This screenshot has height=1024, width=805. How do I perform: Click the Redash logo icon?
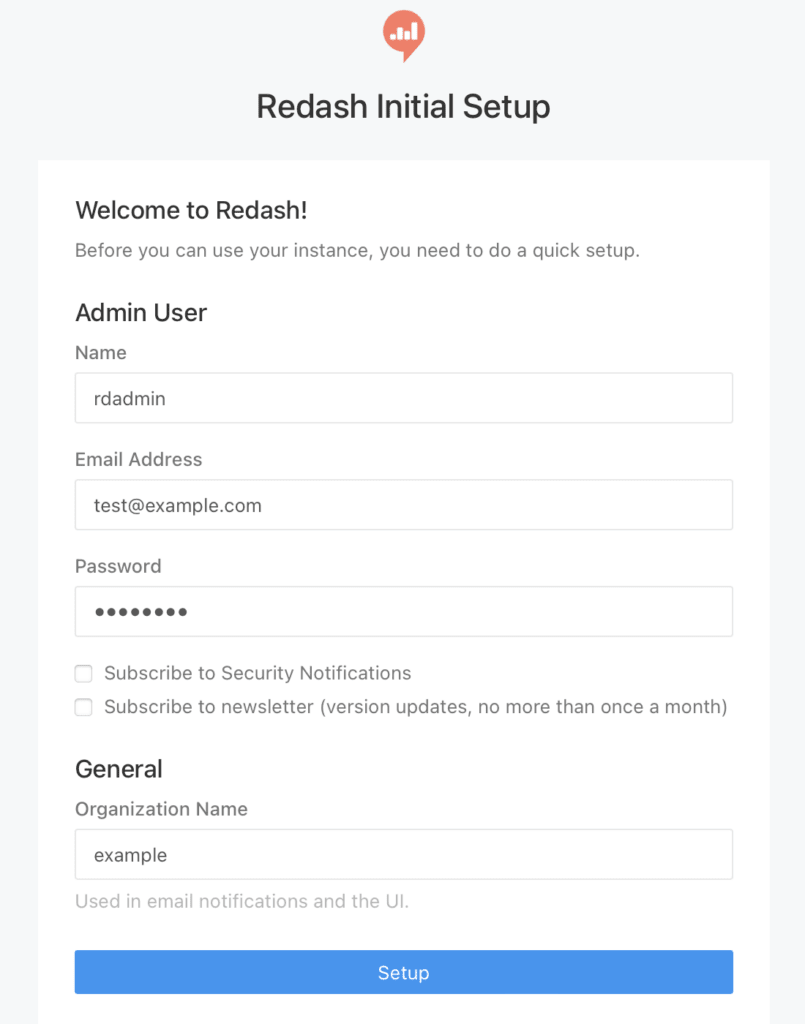point(403,35)
